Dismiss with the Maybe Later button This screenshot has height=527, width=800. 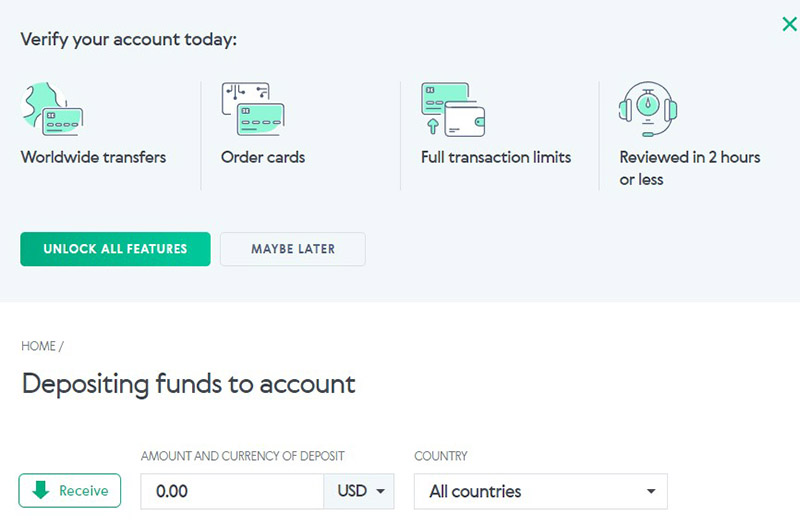click(x=293, y=249)
